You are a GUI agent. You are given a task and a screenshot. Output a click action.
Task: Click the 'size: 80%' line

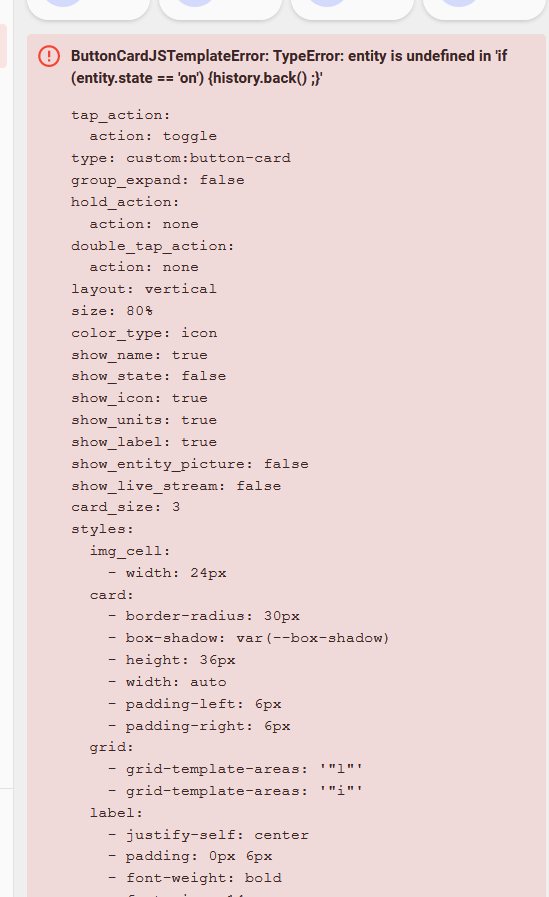[112, 311]
